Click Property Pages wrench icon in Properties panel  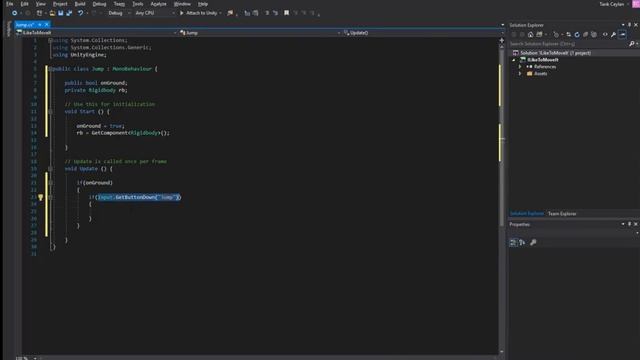click(x=533, y=242)
